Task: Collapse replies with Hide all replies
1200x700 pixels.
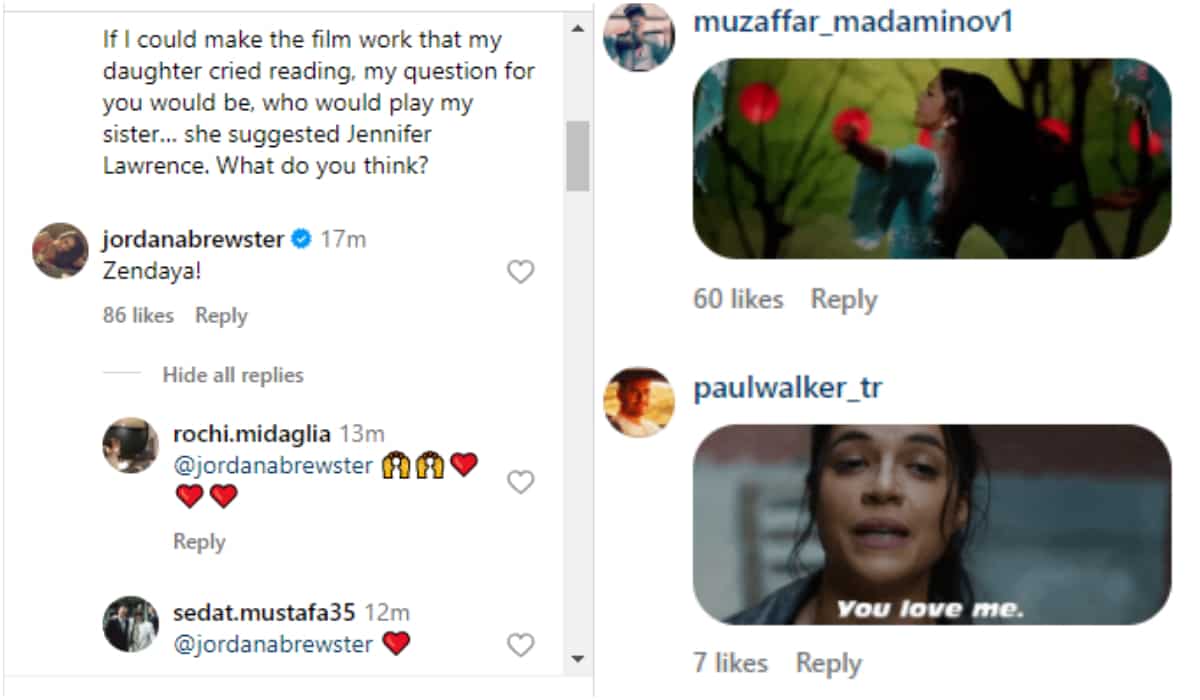Action: tap(232, 375)
